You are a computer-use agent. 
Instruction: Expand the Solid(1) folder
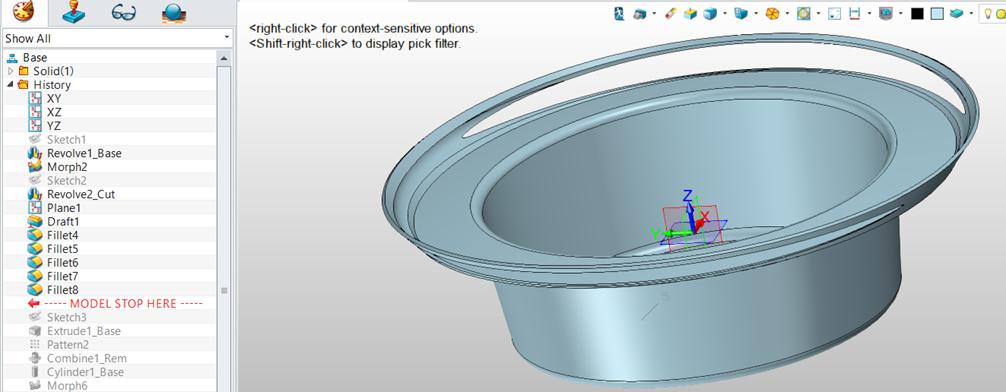coord(10,71)
